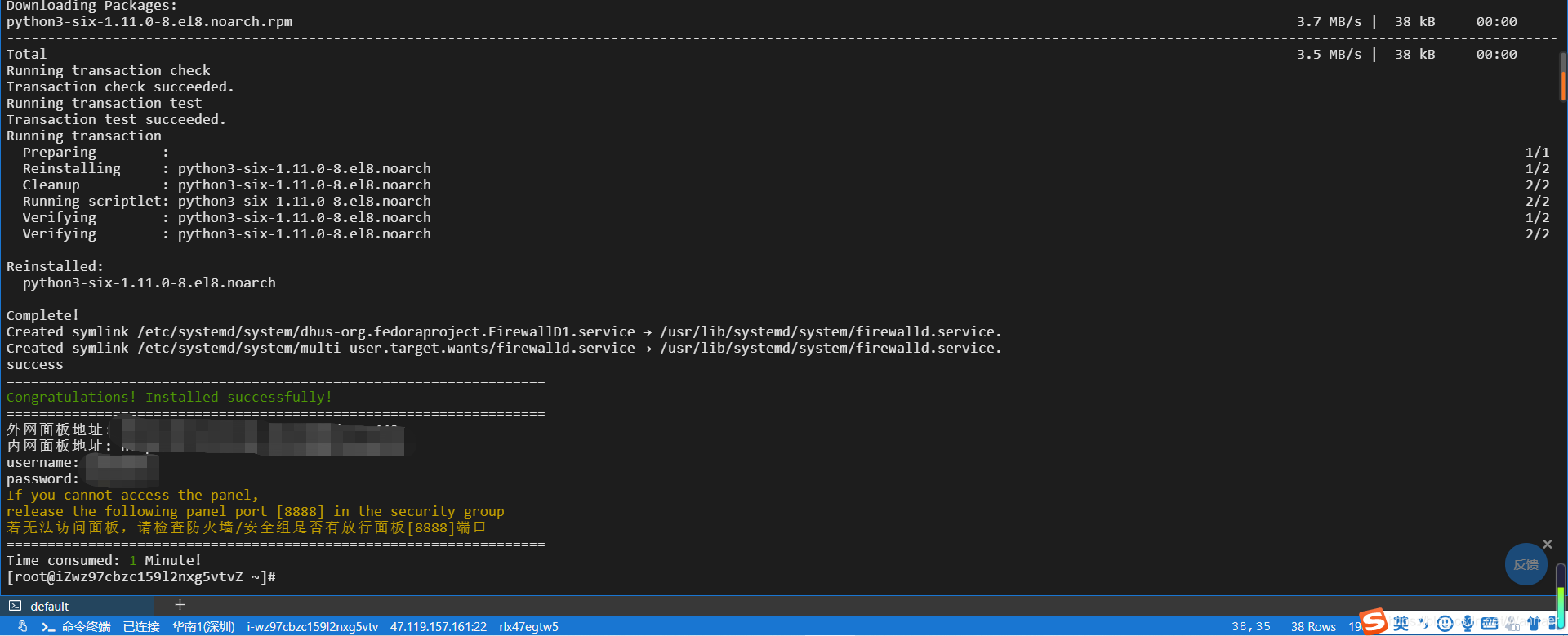Viewport: 1568px width, 636px height.
Task: Click the 'Complete!' line
Action: pyautogui.click(x=42, y=315)
